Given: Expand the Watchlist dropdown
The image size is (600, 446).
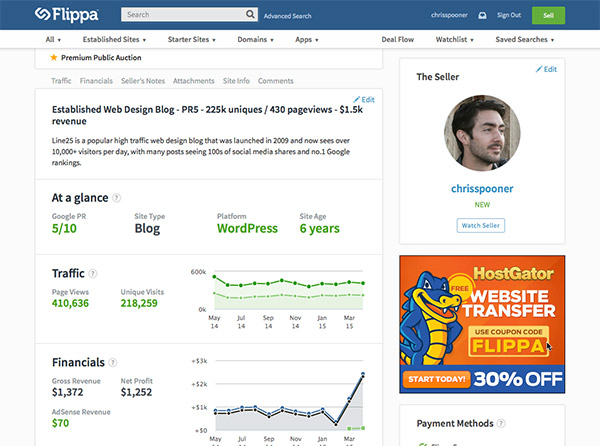Looking at the screenshot, I should pos(455,39).
